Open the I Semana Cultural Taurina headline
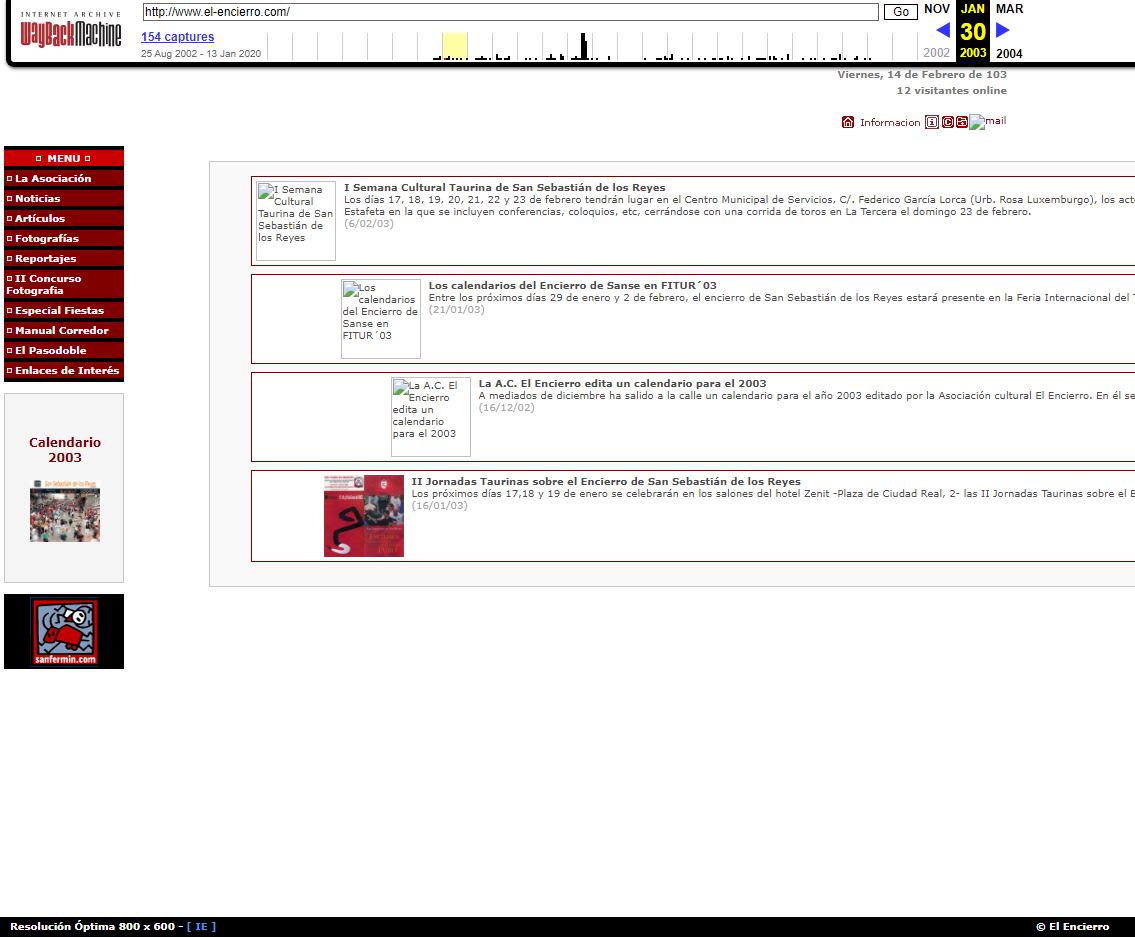1135x937 pixels. 504,187
